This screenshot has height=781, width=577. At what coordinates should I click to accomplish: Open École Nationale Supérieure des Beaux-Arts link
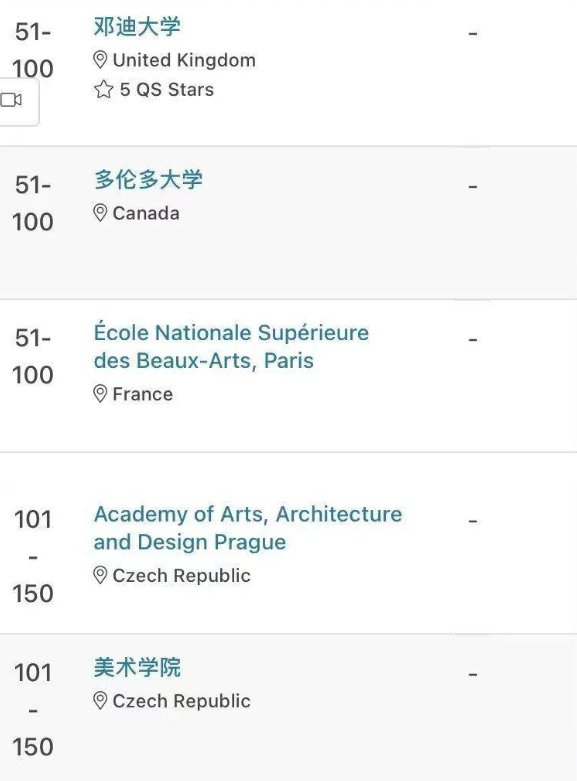pos(231,347)
